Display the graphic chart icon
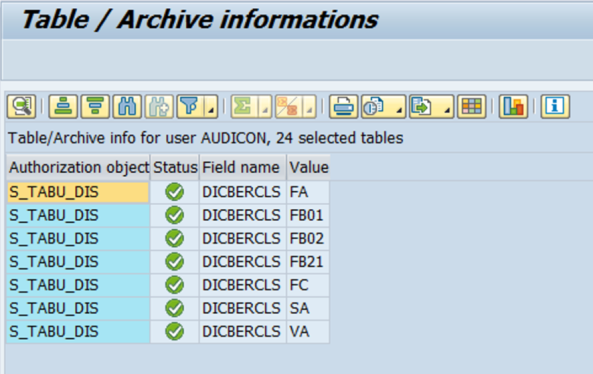The image size is (593, 374). (x=513, y=106)
